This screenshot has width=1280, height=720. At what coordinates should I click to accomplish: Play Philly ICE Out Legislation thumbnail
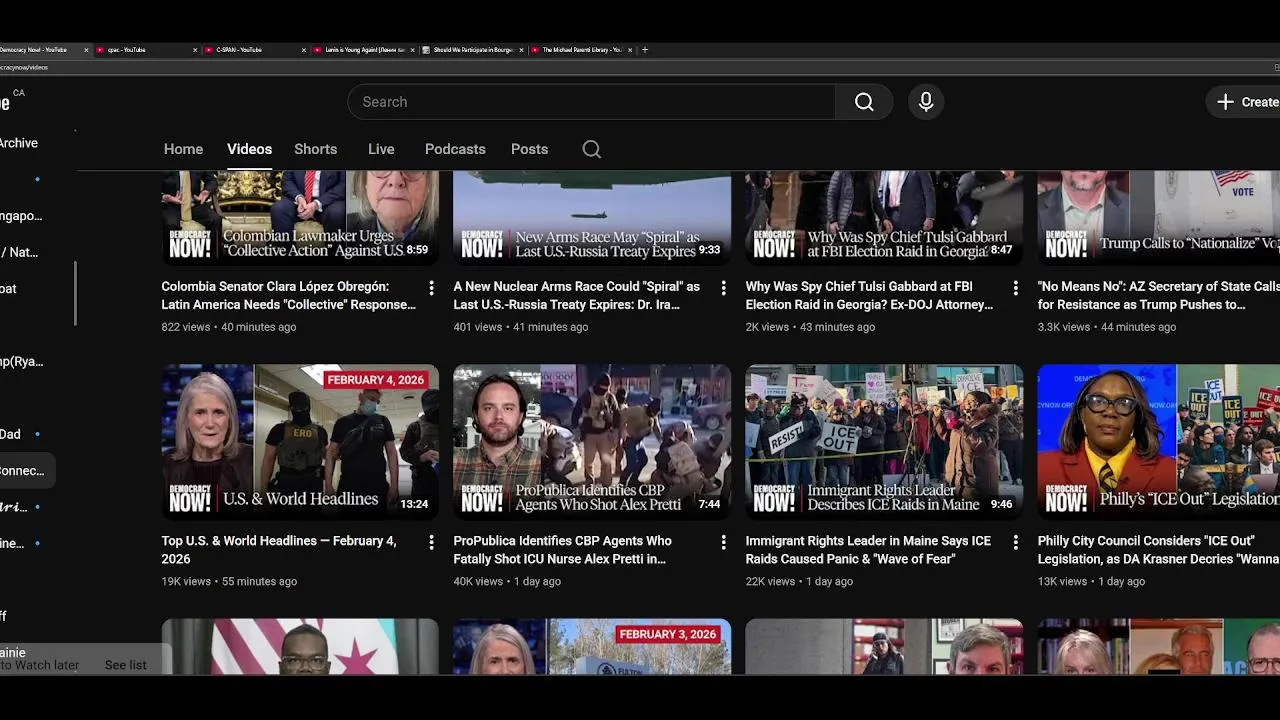(1159, 442)
